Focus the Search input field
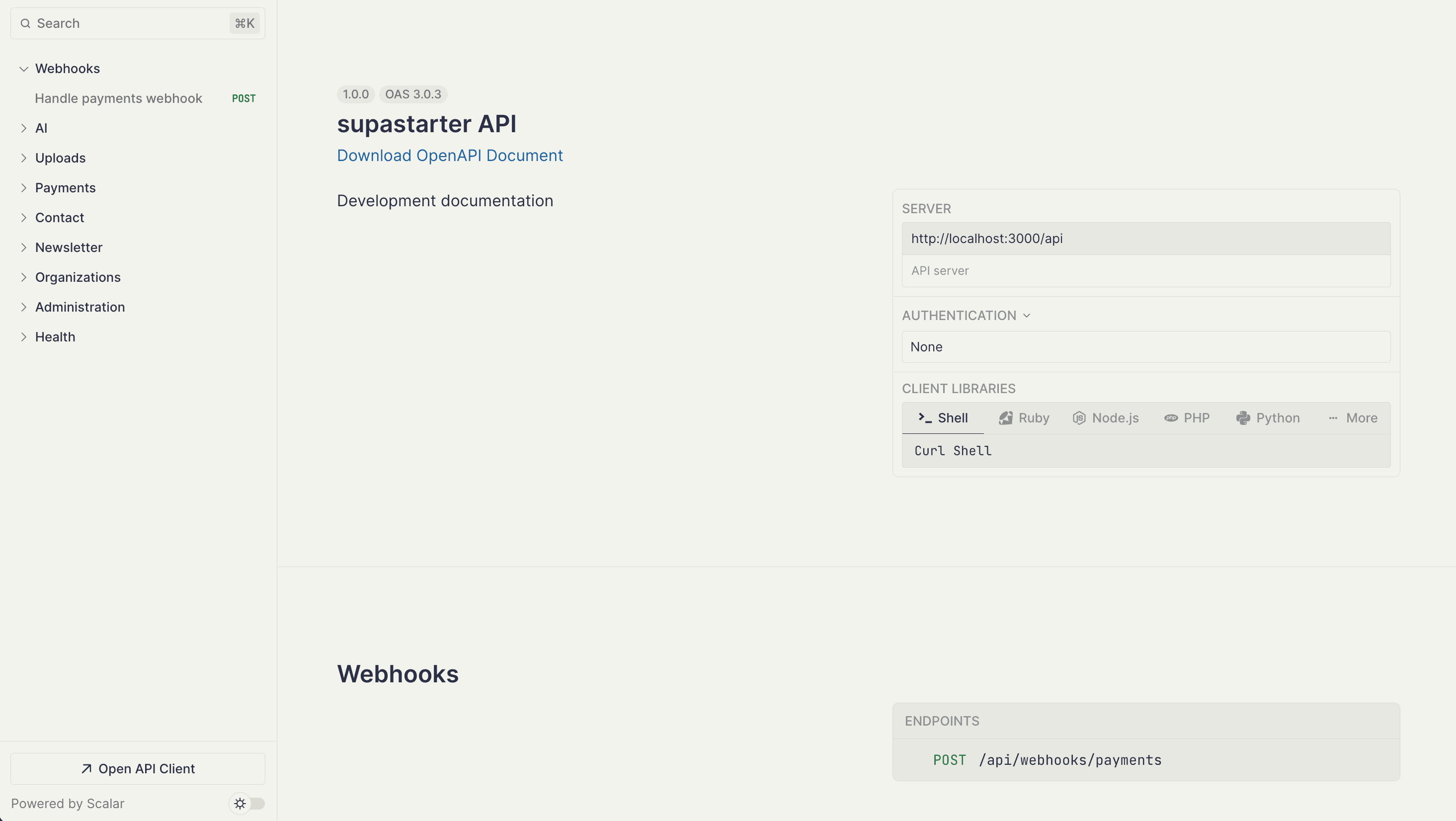 tap(138, 23)
